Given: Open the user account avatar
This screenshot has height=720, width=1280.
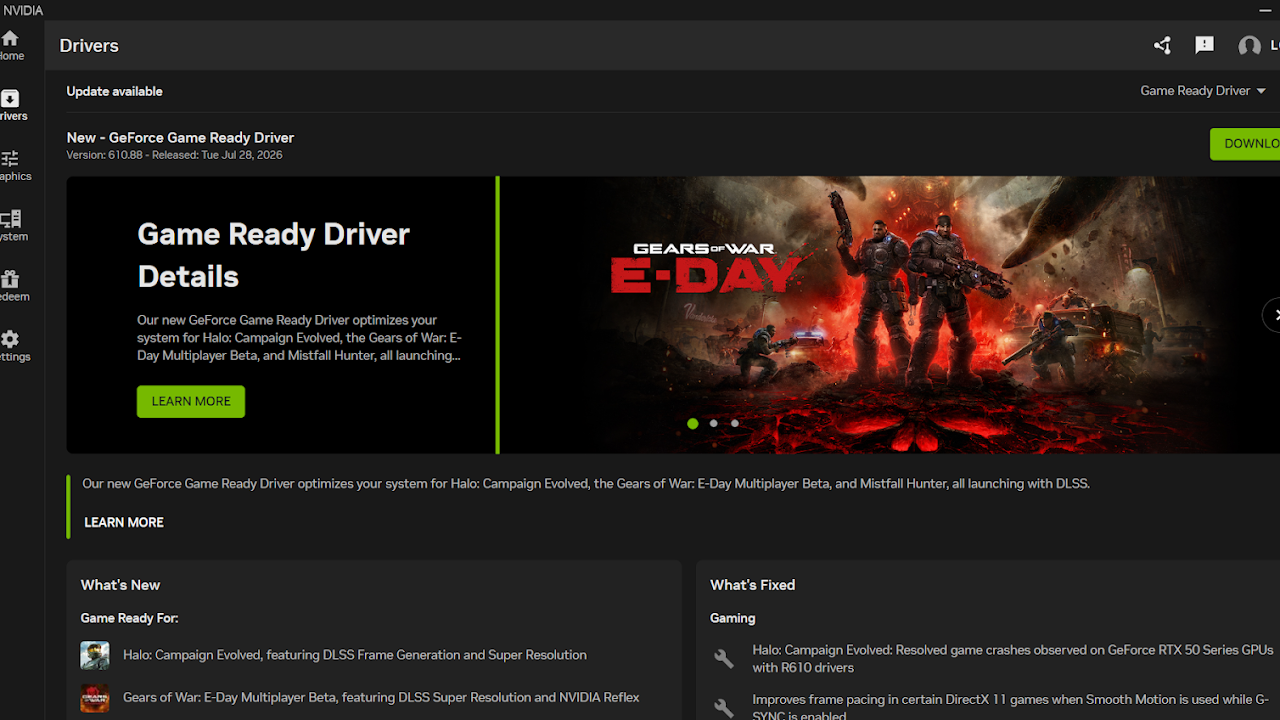Looking at the screenshot, I should (x=1249, y=46).
